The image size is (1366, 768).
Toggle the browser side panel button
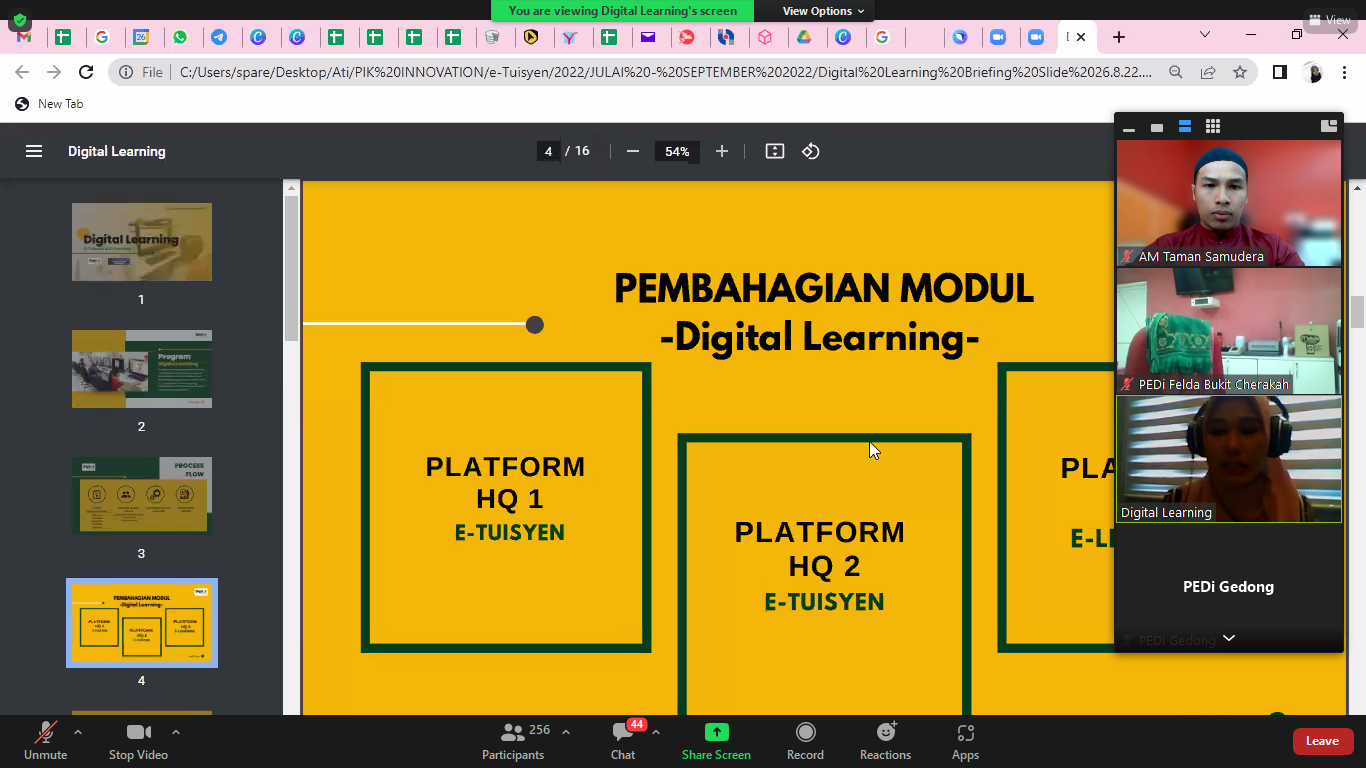pos(1279,72)
